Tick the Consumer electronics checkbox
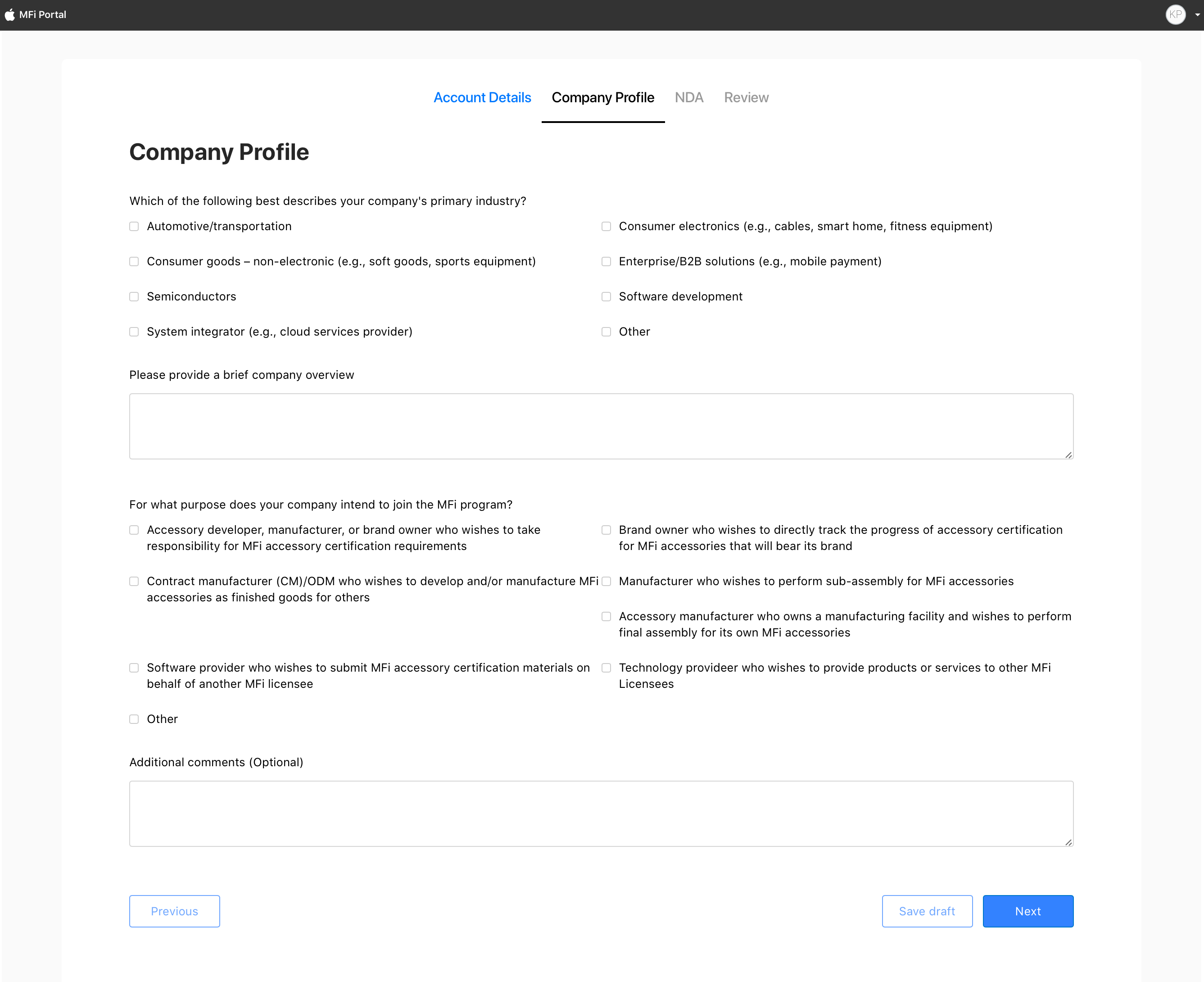Screen dimensions: 1204x982 (606, 226)
